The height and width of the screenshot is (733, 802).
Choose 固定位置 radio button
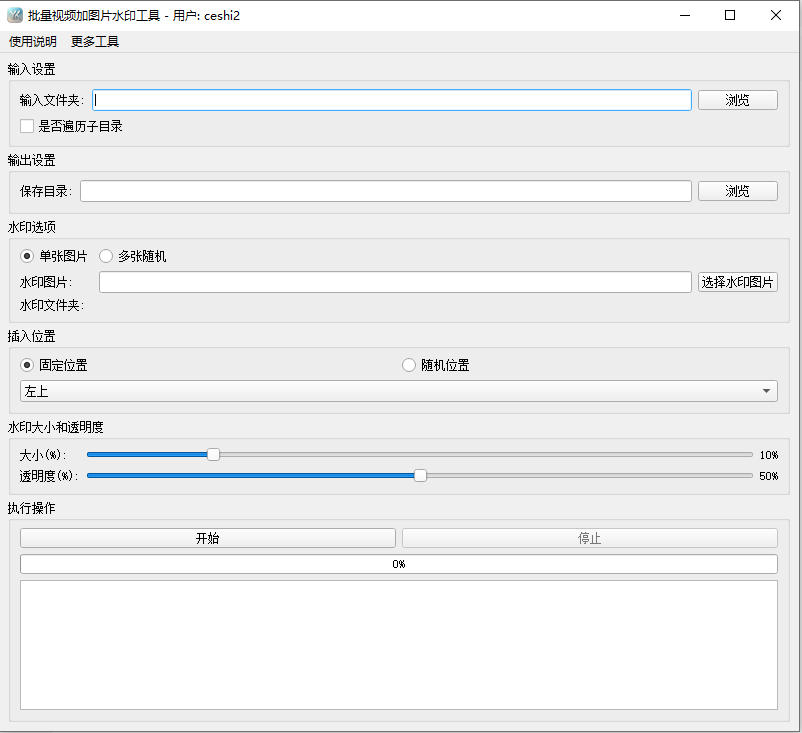27,365
